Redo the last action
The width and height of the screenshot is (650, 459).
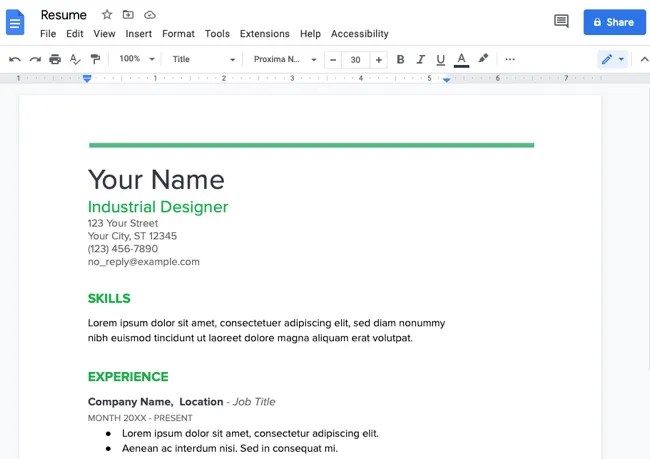click(35, 59)
